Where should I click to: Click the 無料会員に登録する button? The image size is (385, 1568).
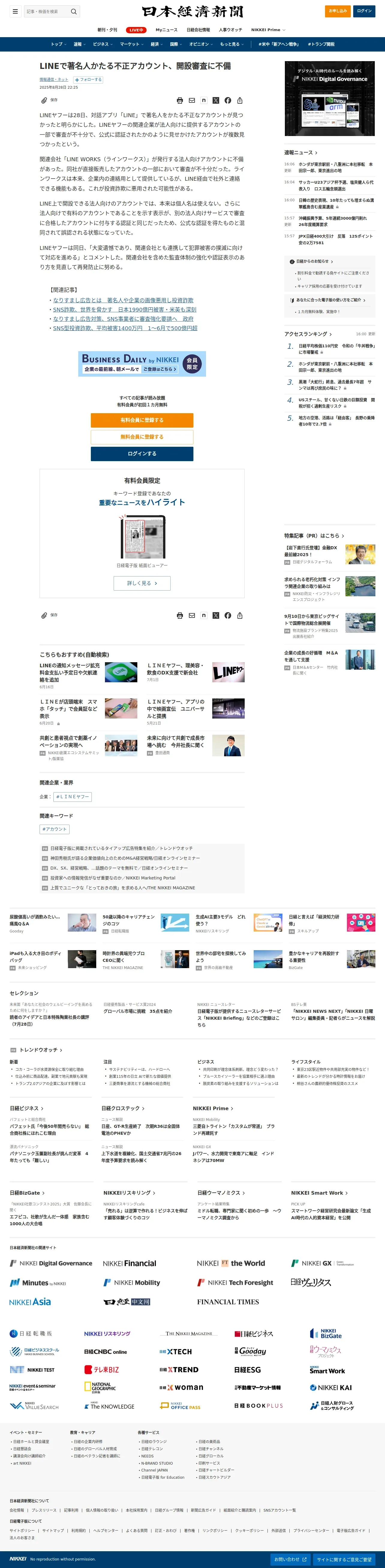142,437
